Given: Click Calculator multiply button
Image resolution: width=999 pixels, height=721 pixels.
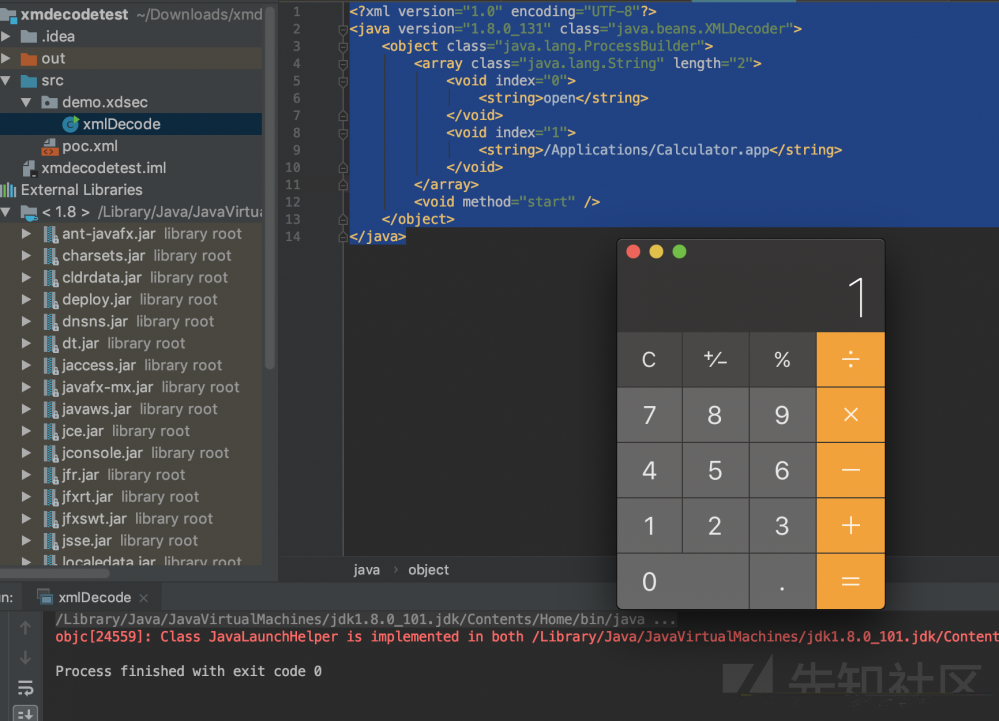Looking at the screenshot, I should (x=851, y=415).
